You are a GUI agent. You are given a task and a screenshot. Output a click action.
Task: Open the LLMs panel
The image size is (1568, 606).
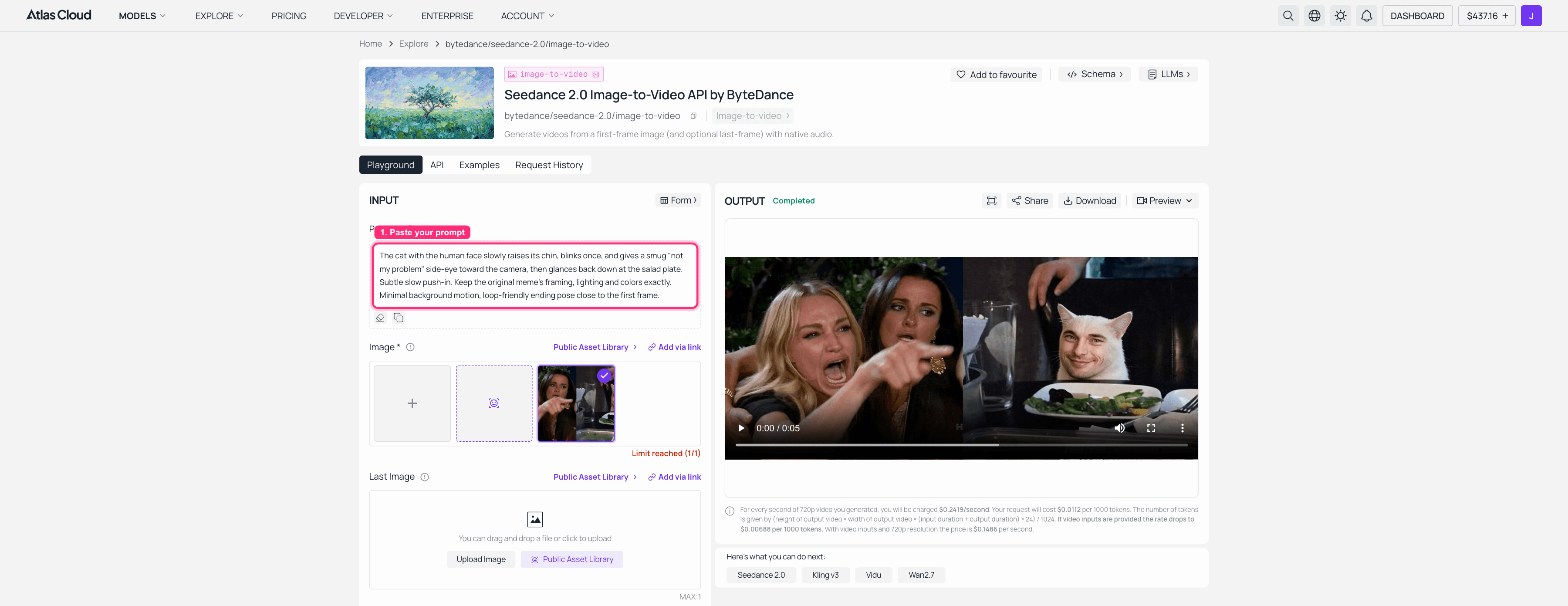pos(1168,74)
